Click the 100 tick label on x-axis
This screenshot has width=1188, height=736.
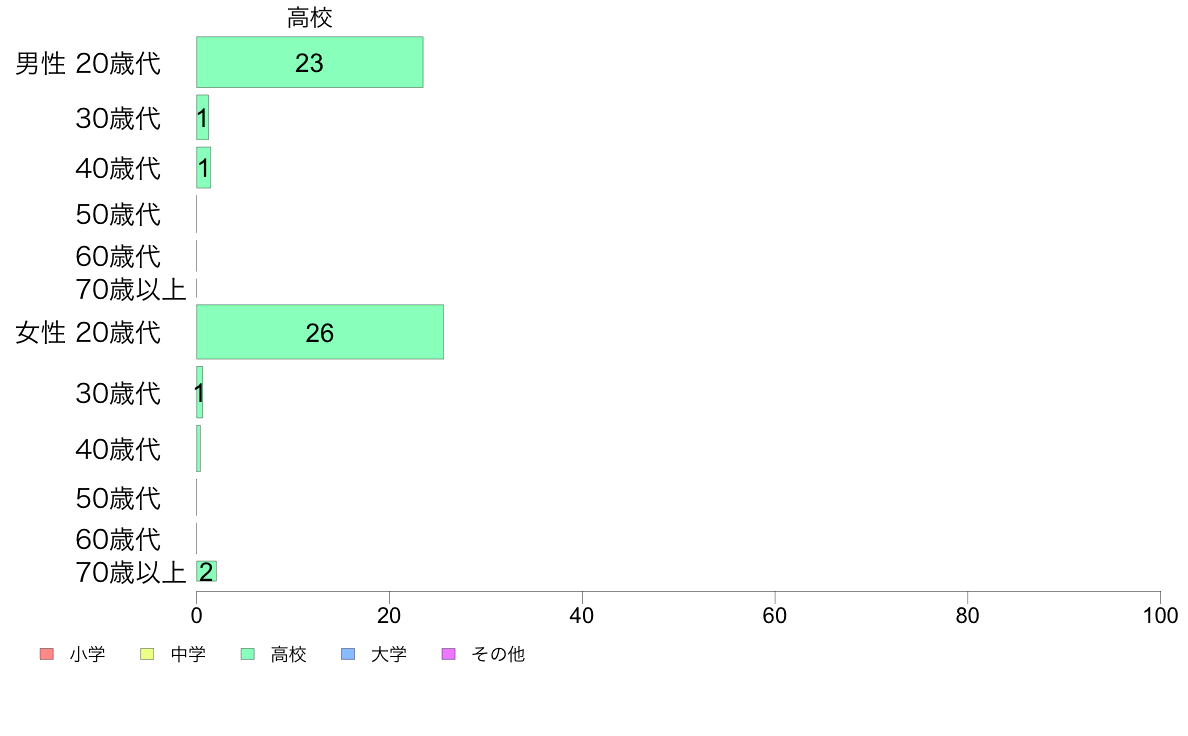click(1160, 615)
